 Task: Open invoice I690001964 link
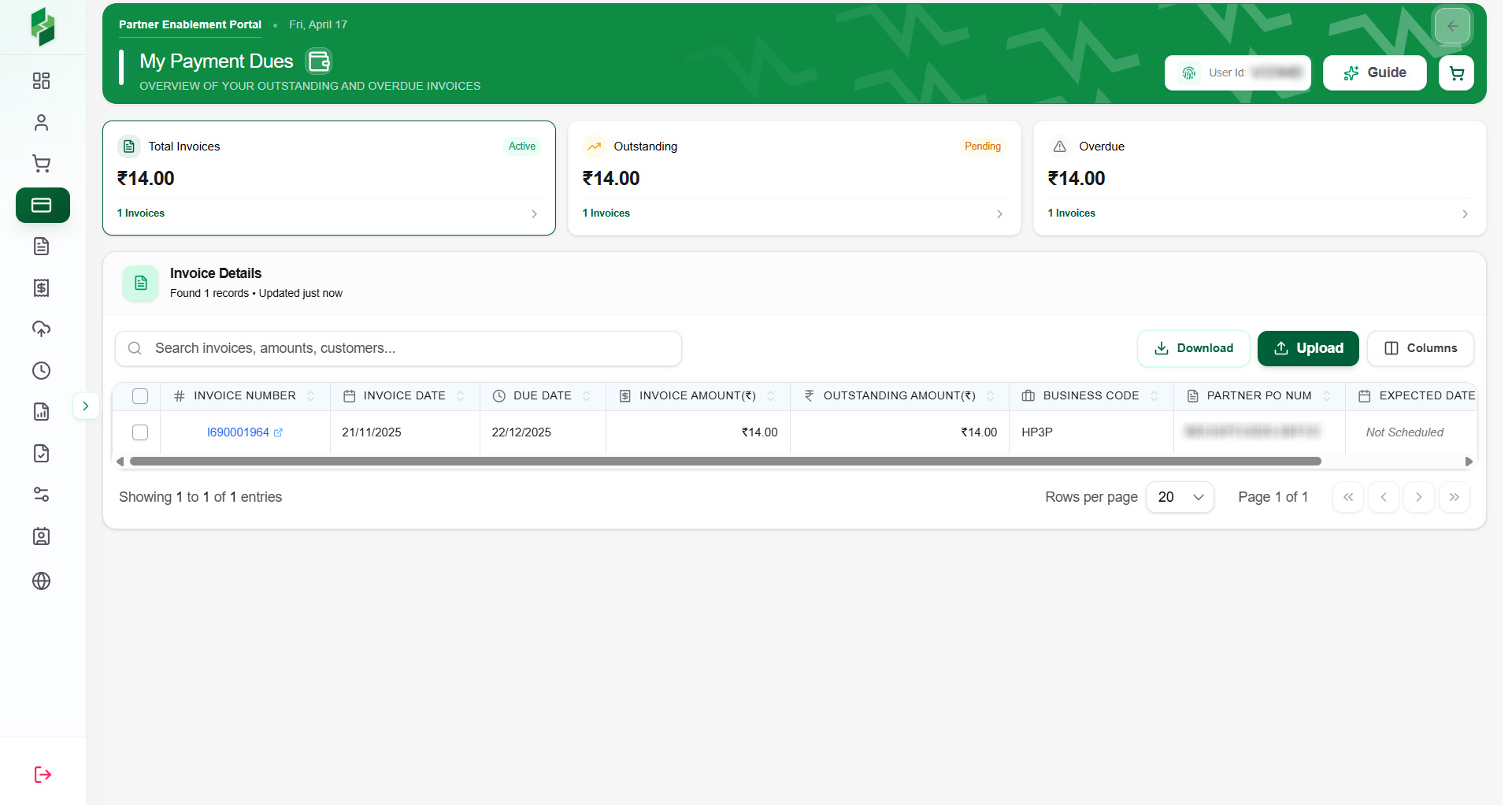(x=239, y=432)
